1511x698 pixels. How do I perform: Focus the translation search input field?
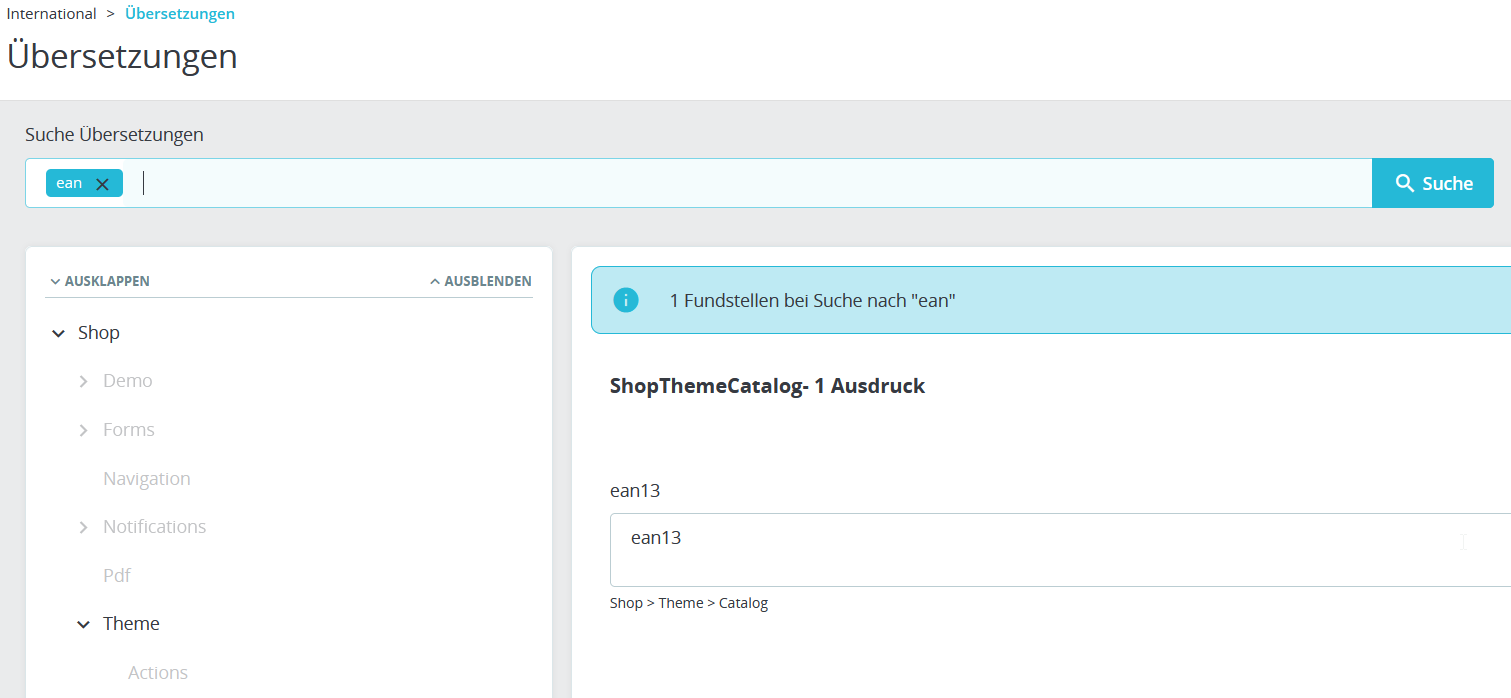750,183
